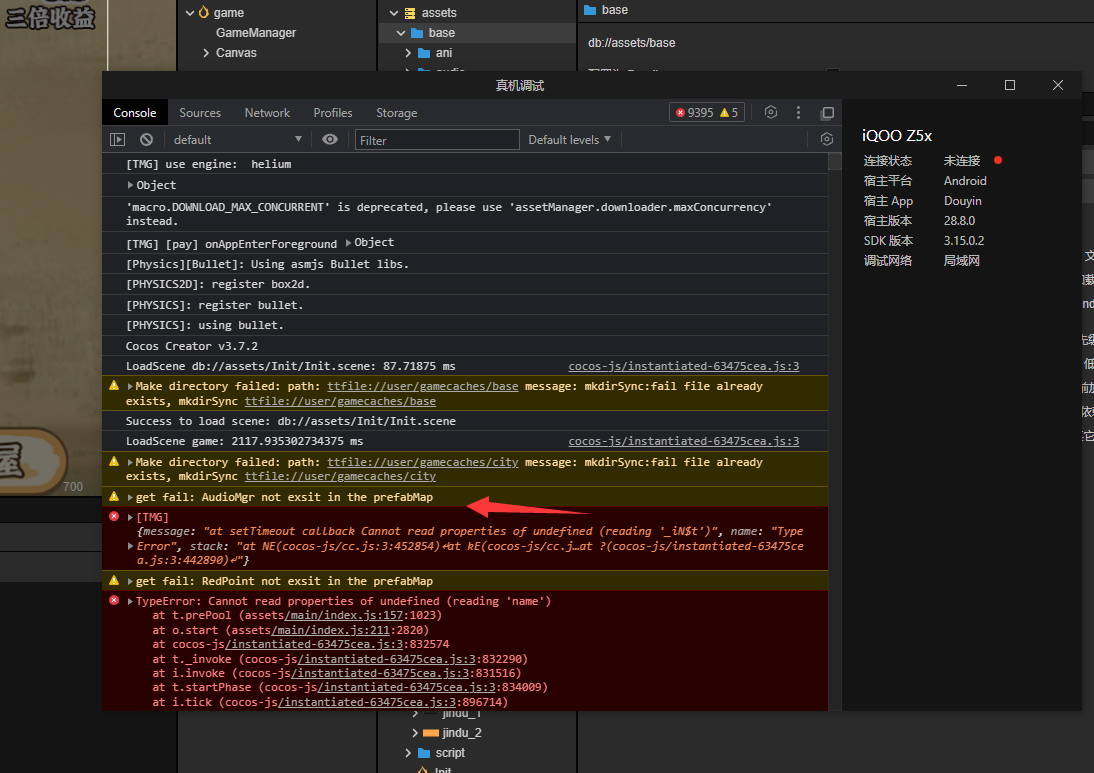Viewport: 1094px width, 773px height.
Task: Expand the TypeError name stack trace
Action: pos(130,601)
